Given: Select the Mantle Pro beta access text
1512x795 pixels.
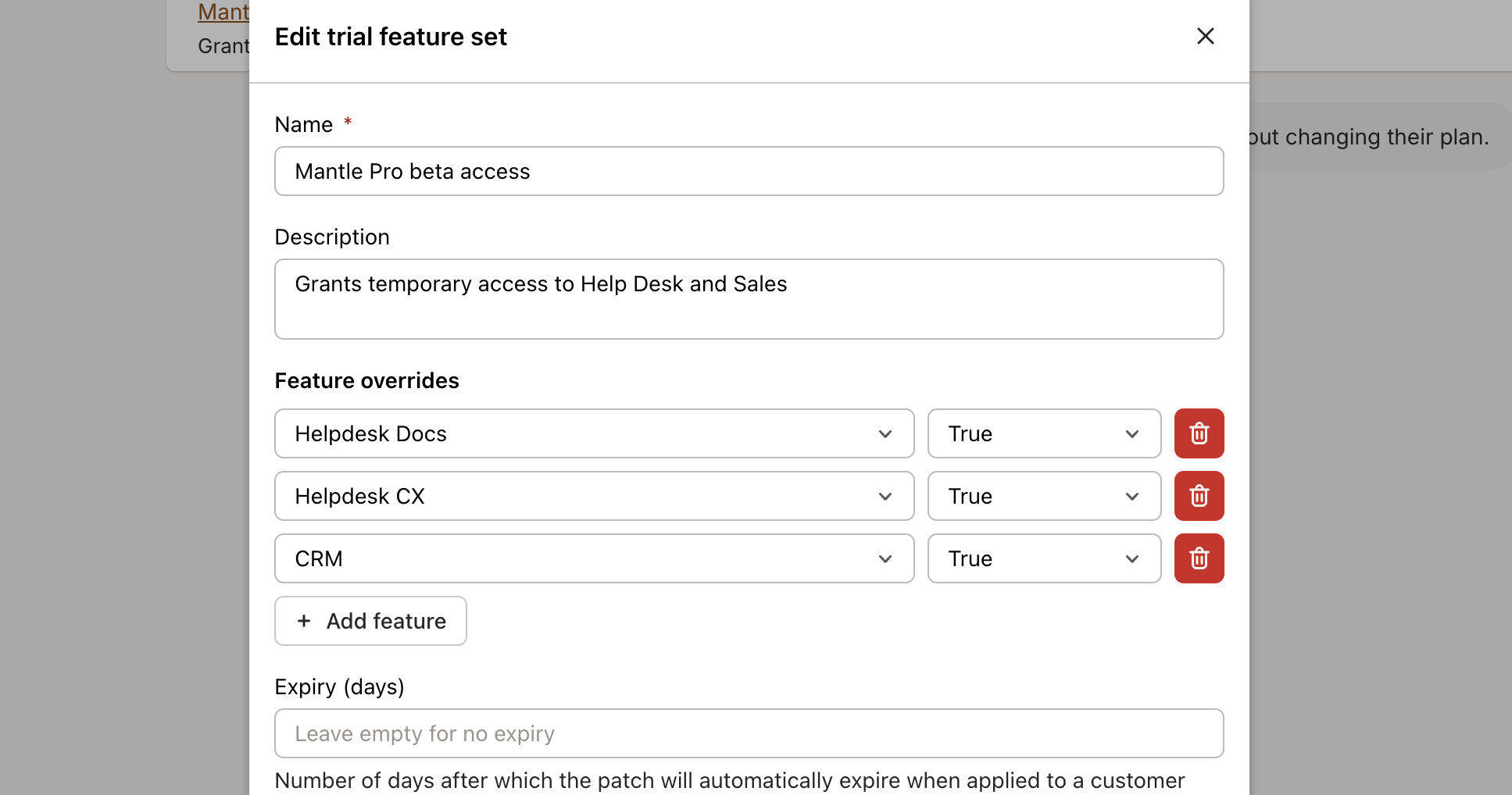Looking at the screenshot, I should pyautogui.click(x=412, y=171).
